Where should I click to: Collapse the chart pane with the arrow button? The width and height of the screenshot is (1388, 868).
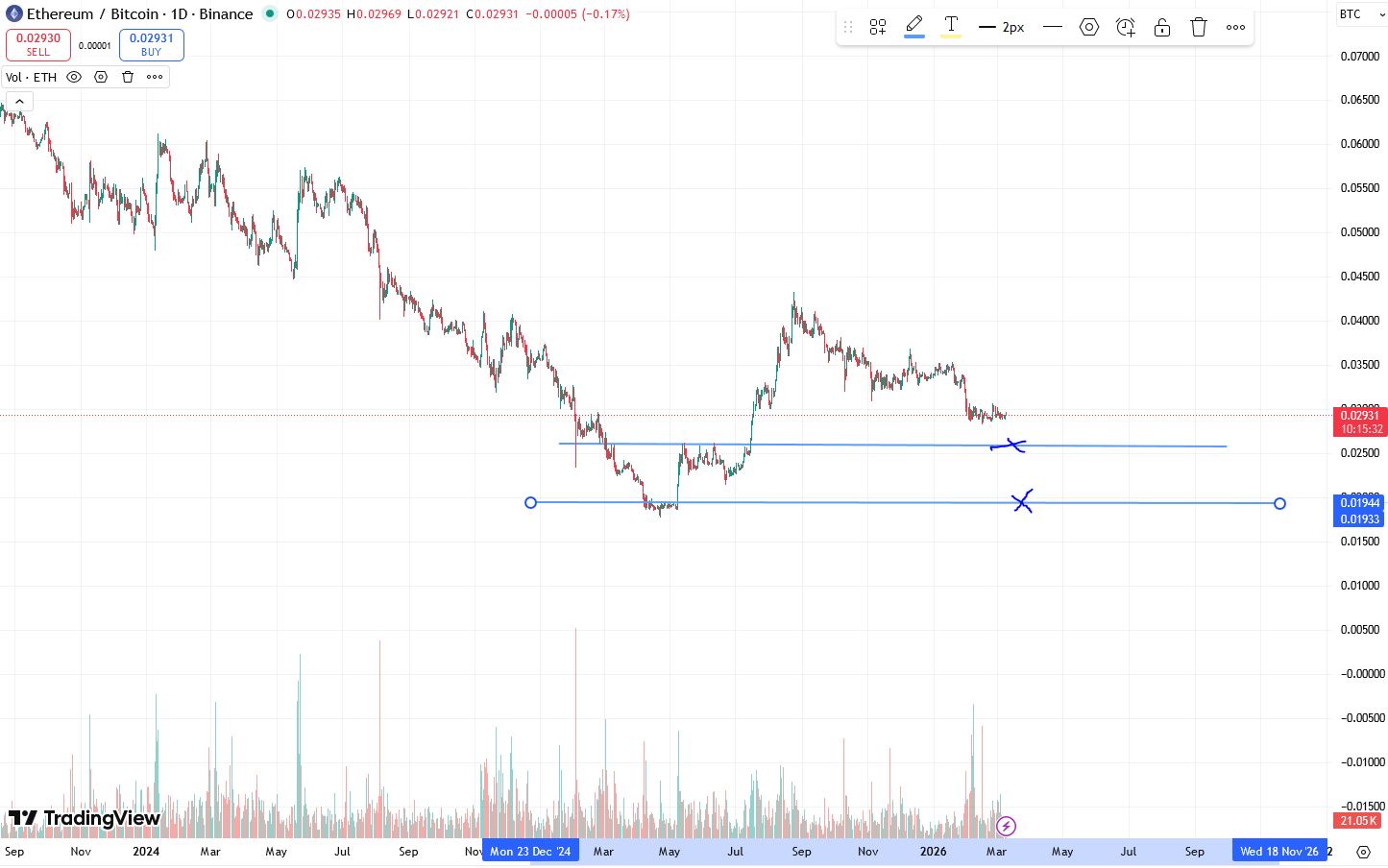19,100
